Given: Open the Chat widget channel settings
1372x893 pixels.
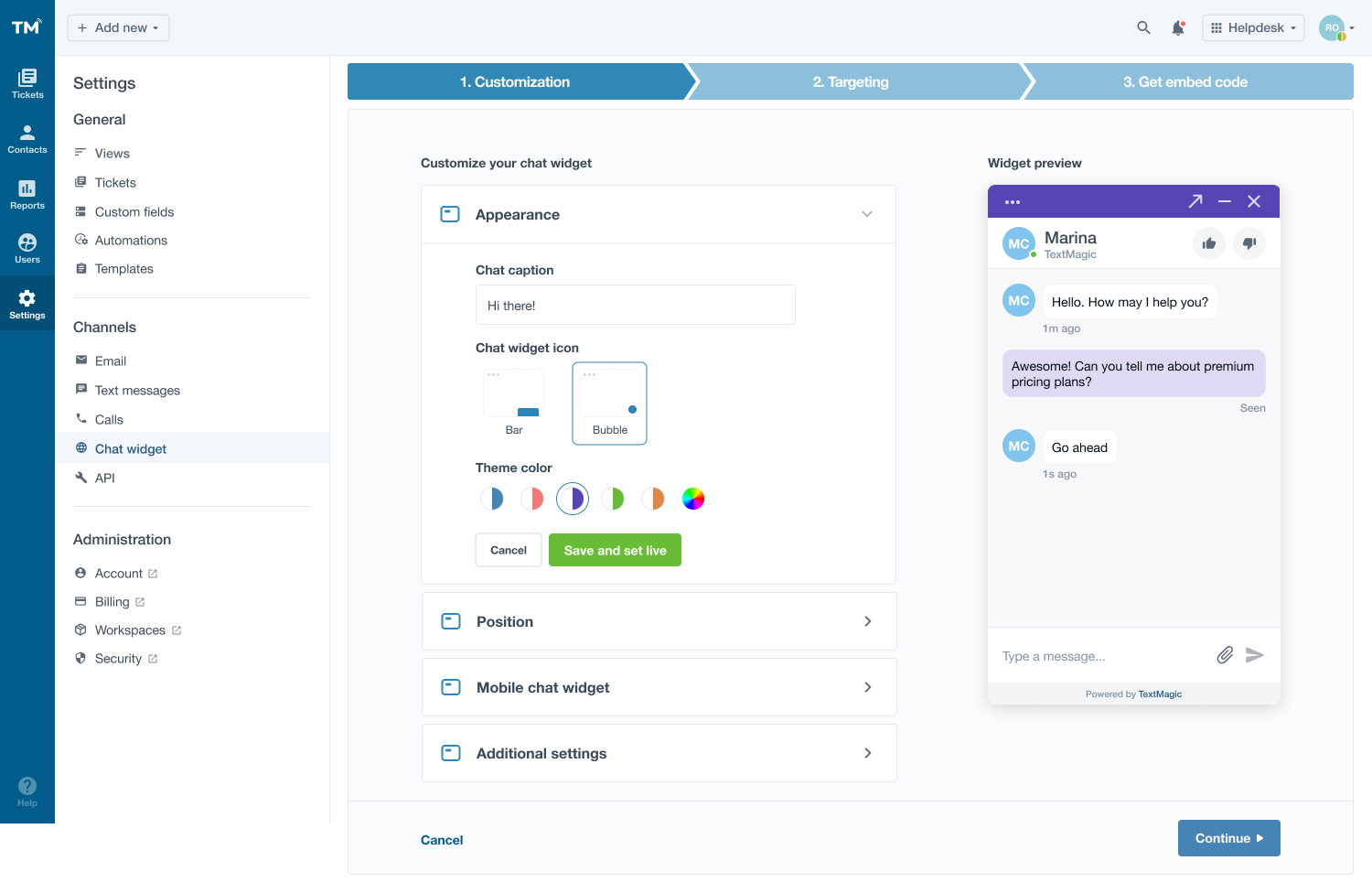Looking at the screenshot, I should click(130, 448).
